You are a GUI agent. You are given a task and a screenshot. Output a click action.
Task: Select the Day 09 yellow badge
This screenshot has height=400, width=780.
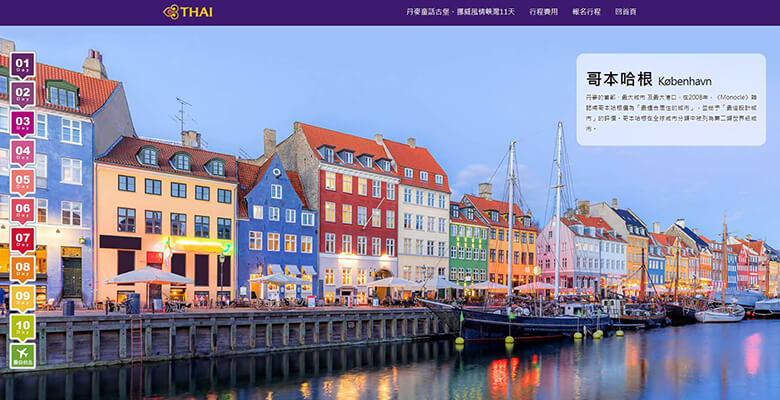pos(22,298)
